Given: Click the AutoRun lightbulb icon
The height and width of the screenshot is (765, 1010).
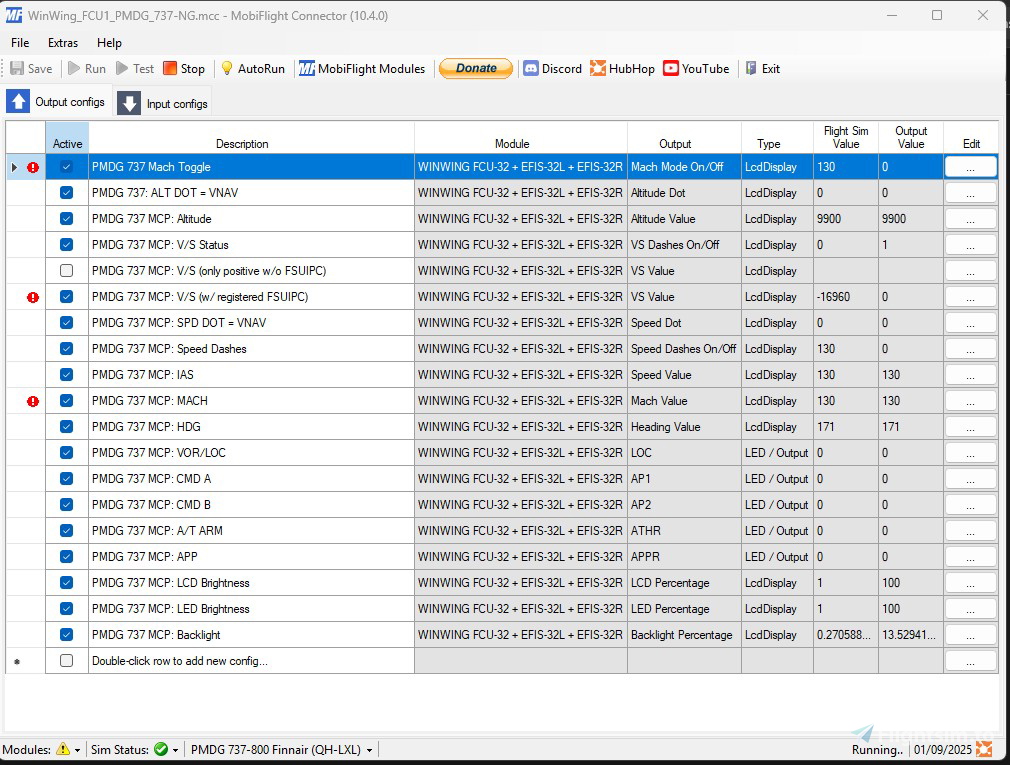Looking at the screenshot, I should click(227, 69).
